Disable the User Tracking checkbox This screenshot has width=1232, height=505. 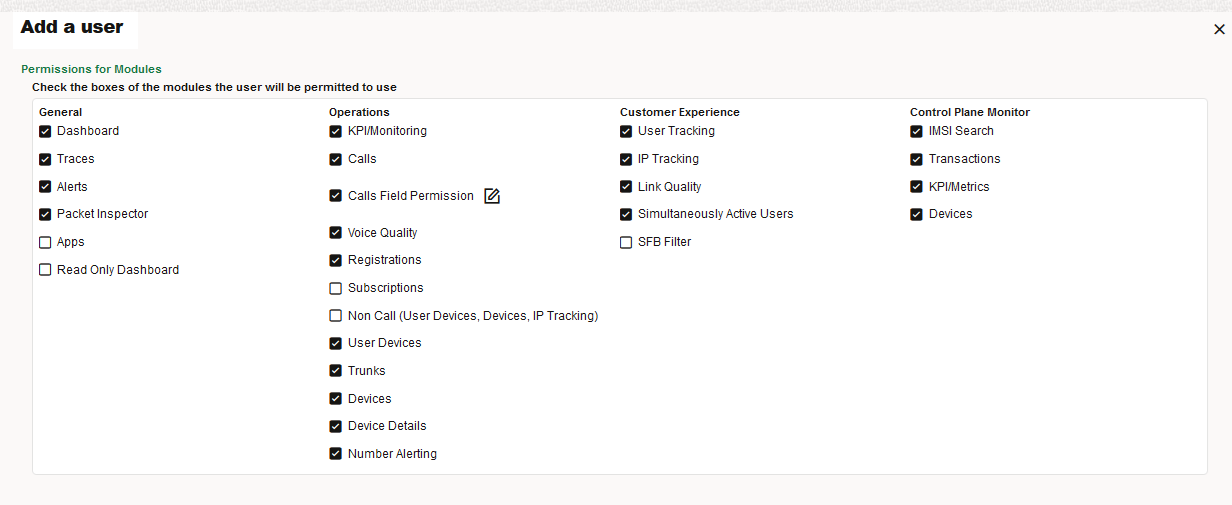(626, 131)
